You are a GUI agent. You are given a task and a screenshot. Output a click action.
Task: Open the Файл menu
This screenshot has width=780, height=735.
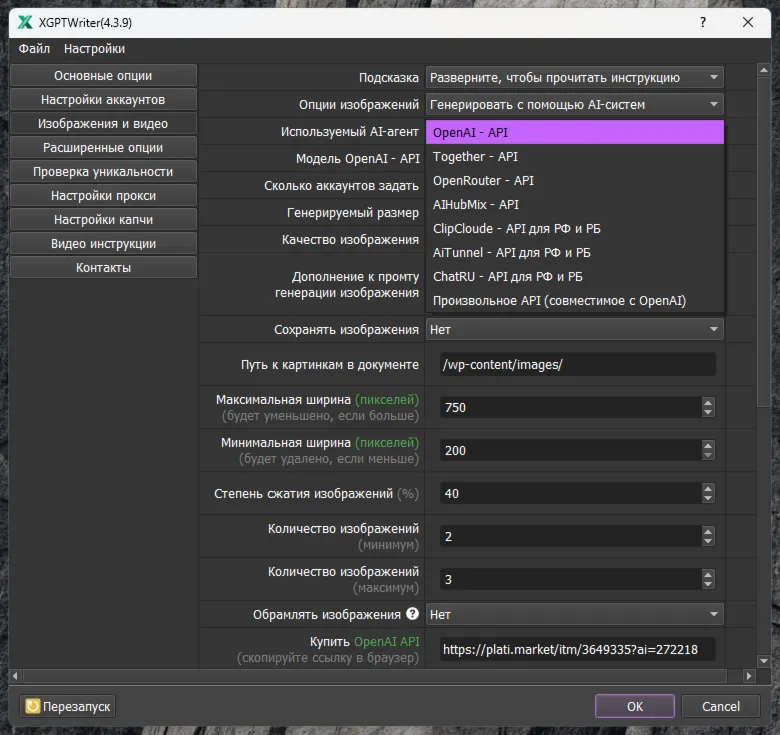pos(34,48)
